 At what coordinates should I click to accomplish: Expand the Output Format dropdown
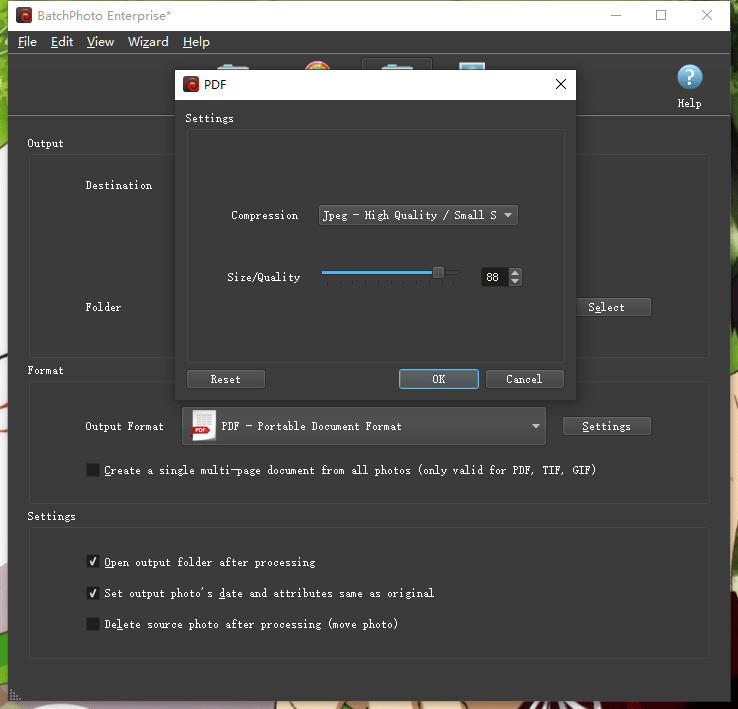(x=364, y=426)
